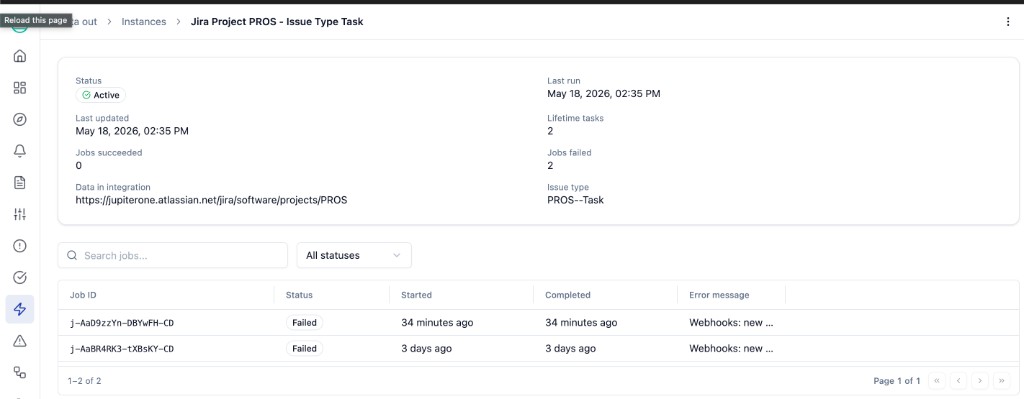Go to the first page of jobs
The width and height of the screenshot is (1024, 399).
[x=936, y=380]
